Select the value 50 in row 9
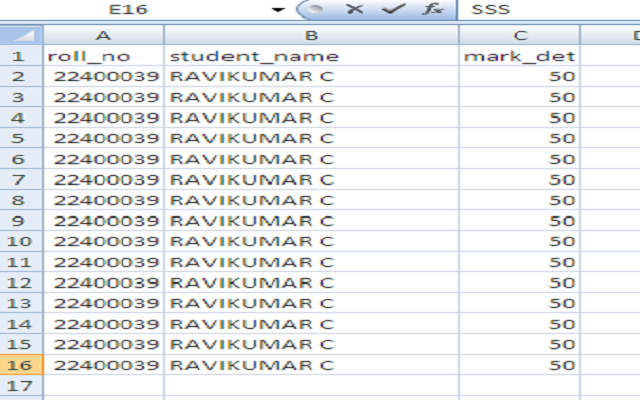Image resolution: width=640 pixels, height=400 pixels. (520, 221)
